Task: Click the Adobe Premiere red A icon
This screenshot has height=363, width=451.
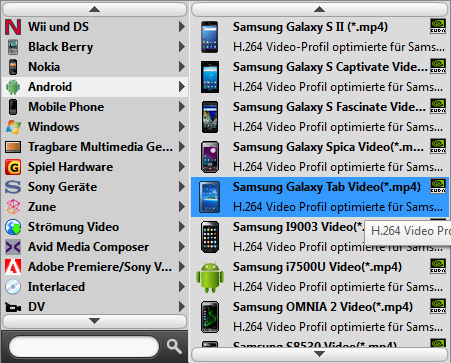Action: point(13,267)
